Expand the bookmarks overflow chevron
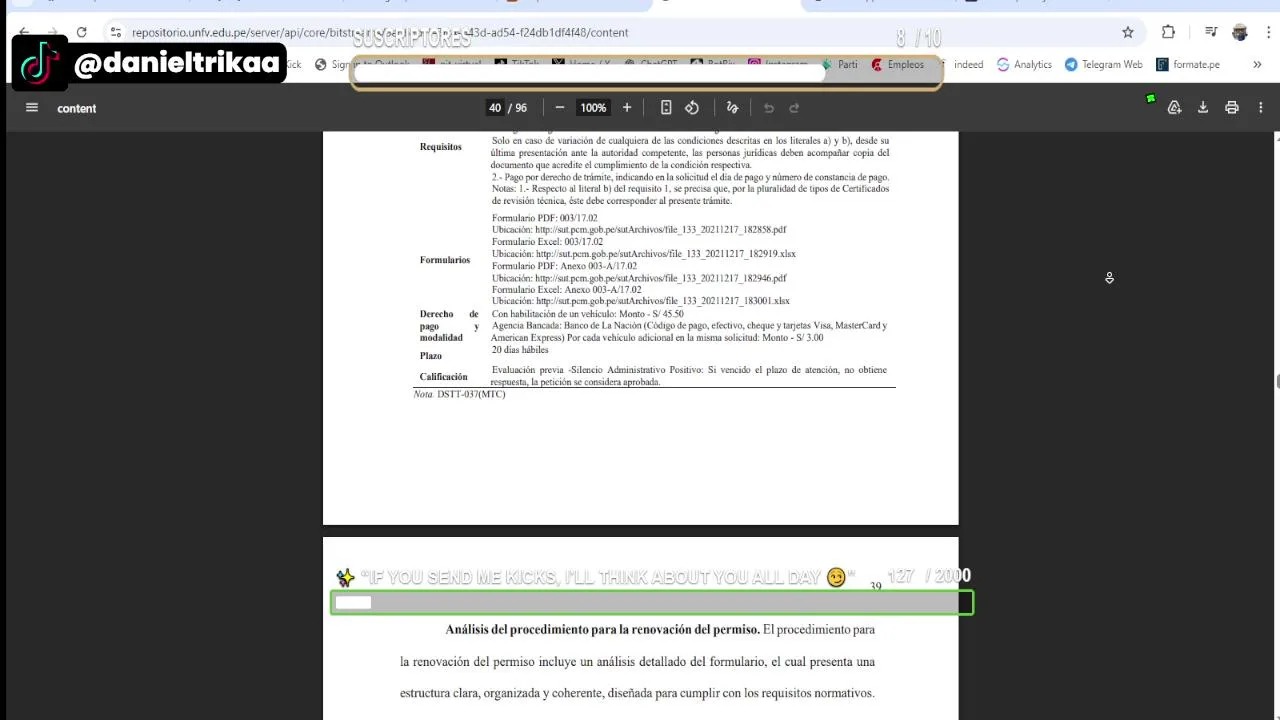This screenshot has height=720, width=1280. pos(1257,64)
